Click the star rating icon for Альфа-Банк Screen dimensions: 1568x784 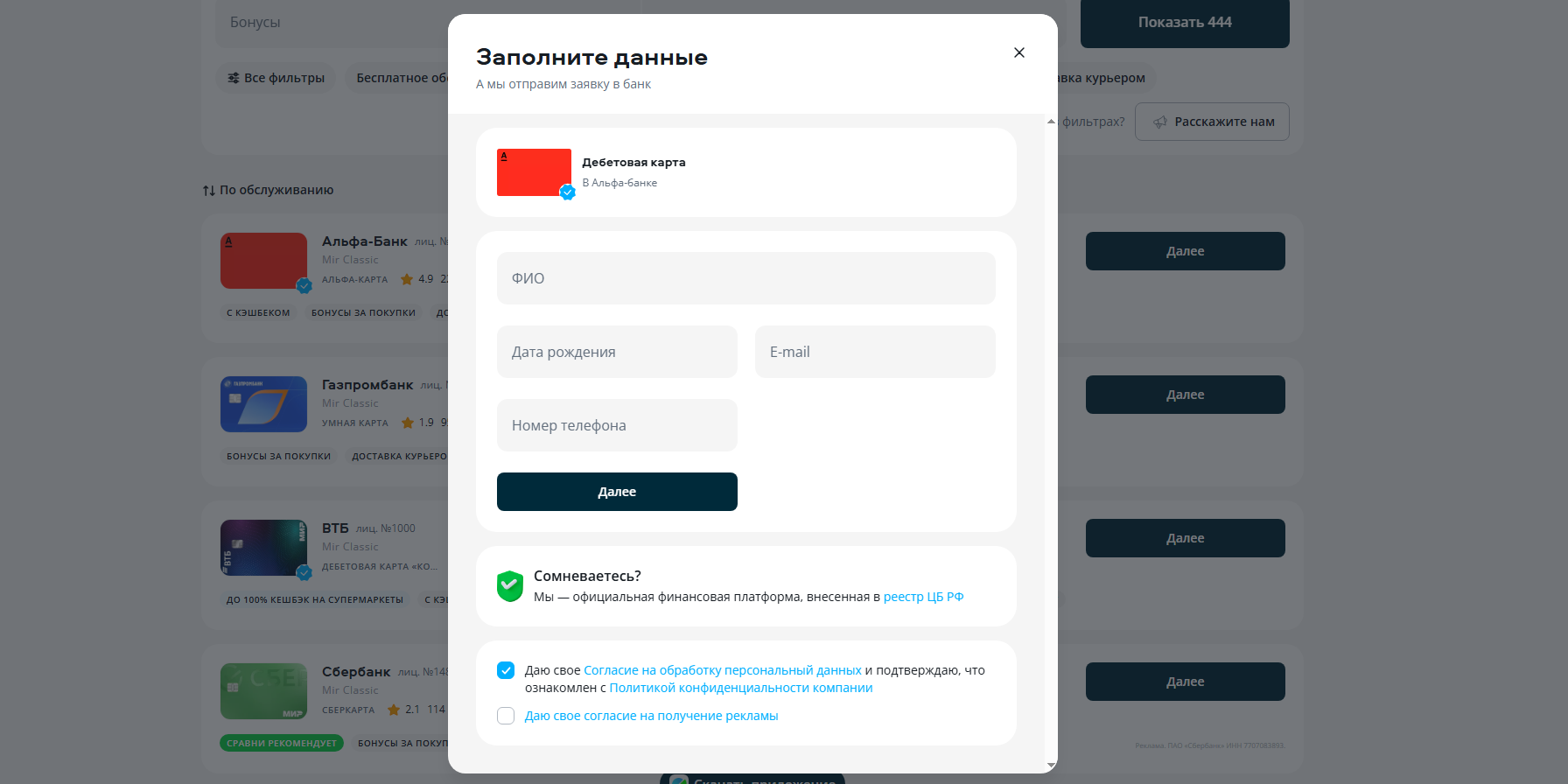tap(407, 279)
